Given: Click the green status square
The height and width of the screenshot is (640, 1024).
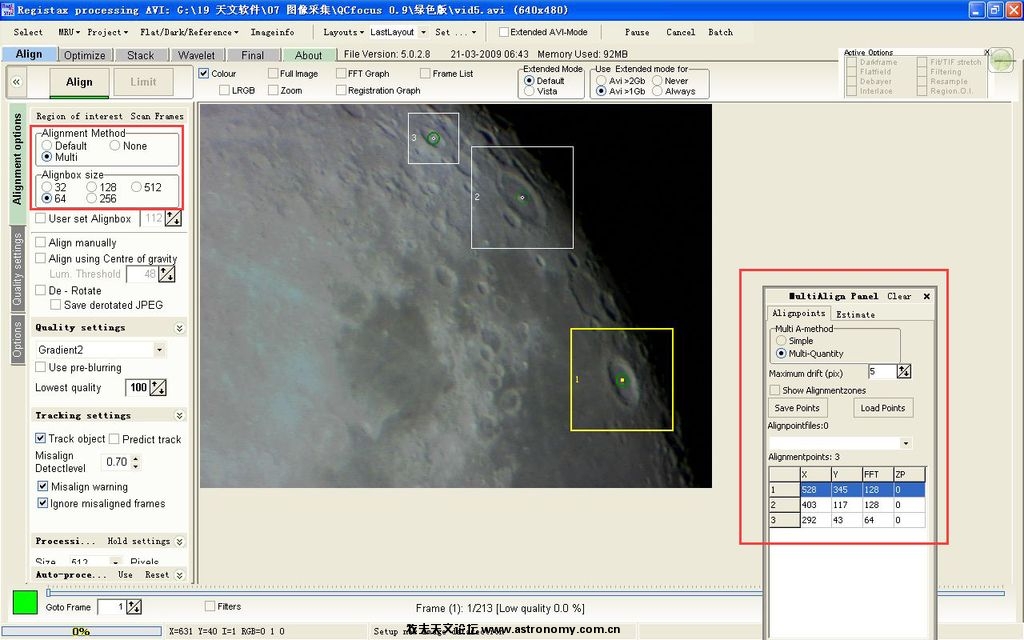Looking at the screenshot, I should [25, 602].
